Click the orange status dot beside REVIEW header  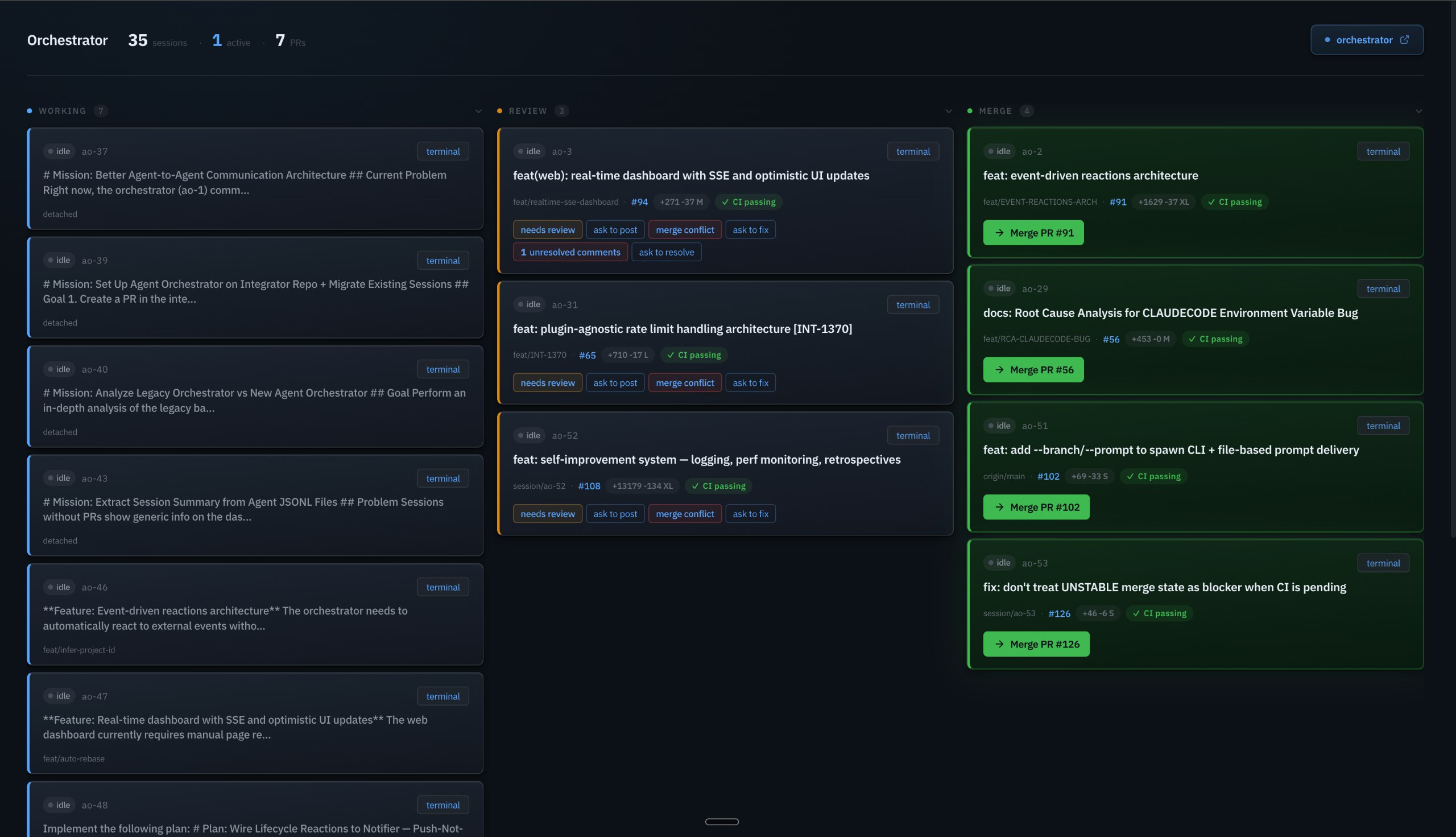coord(500,110)
